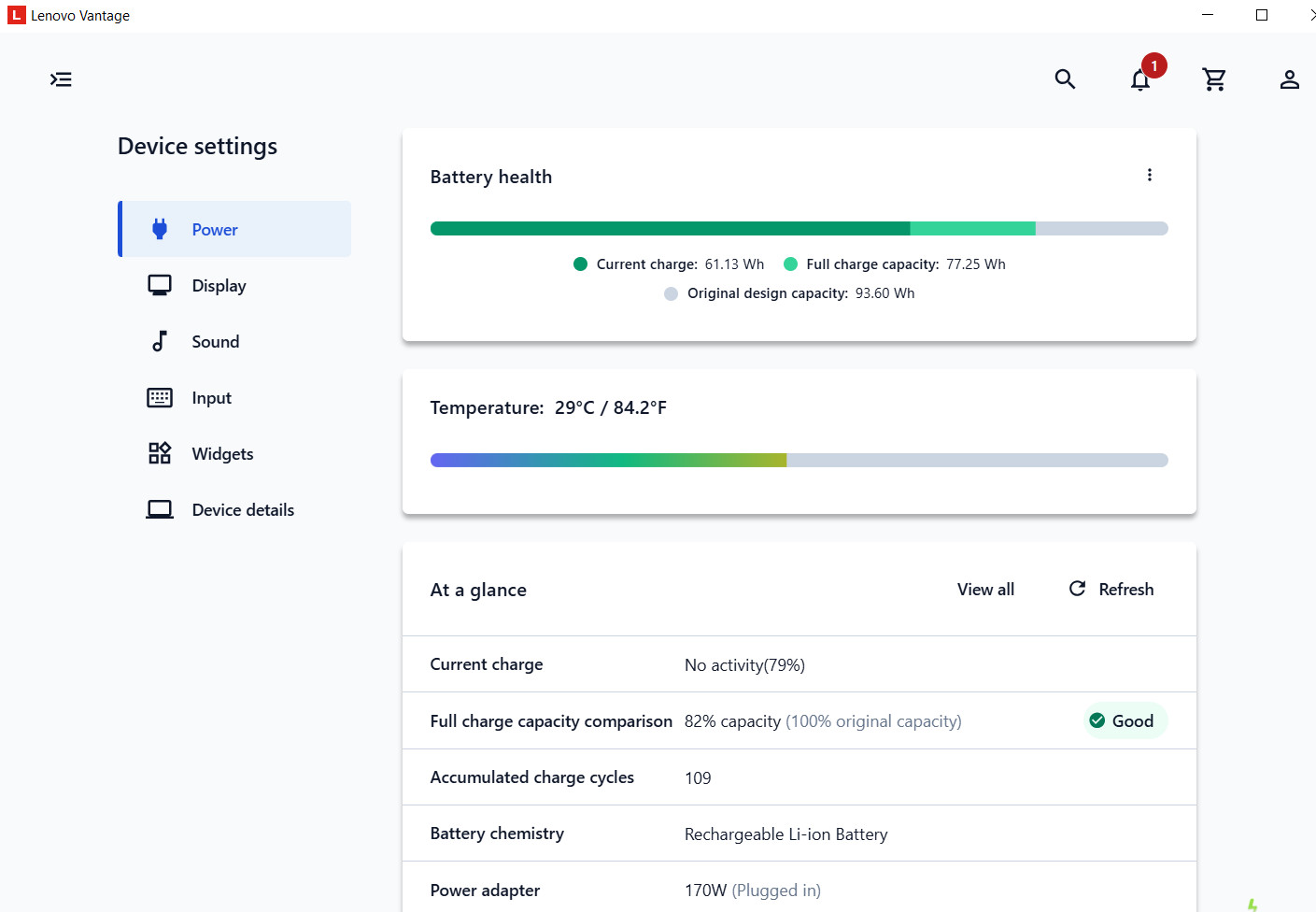Refresh the At a glance data
This screenshot has height=912, width=1316.
(1111, 590)
